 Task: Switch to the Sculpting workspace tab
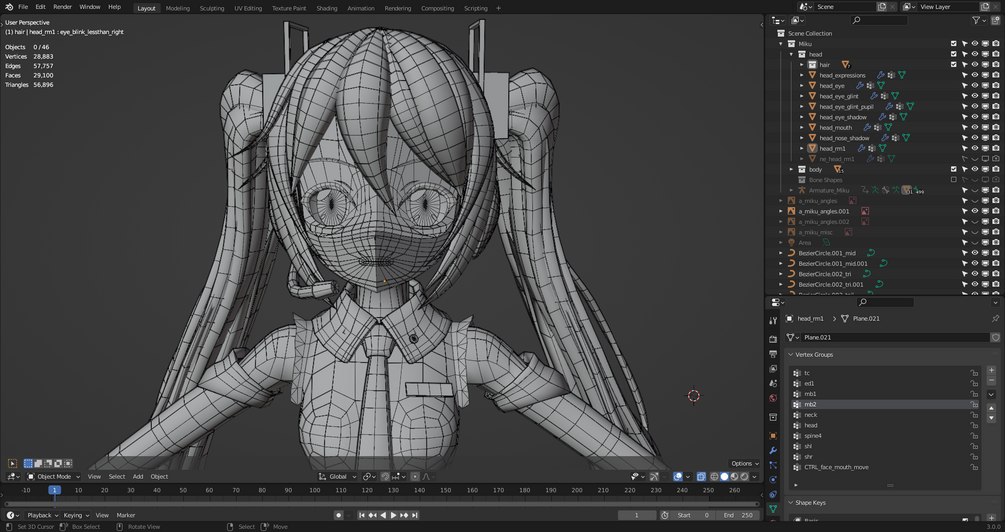[x=212, y=8]
